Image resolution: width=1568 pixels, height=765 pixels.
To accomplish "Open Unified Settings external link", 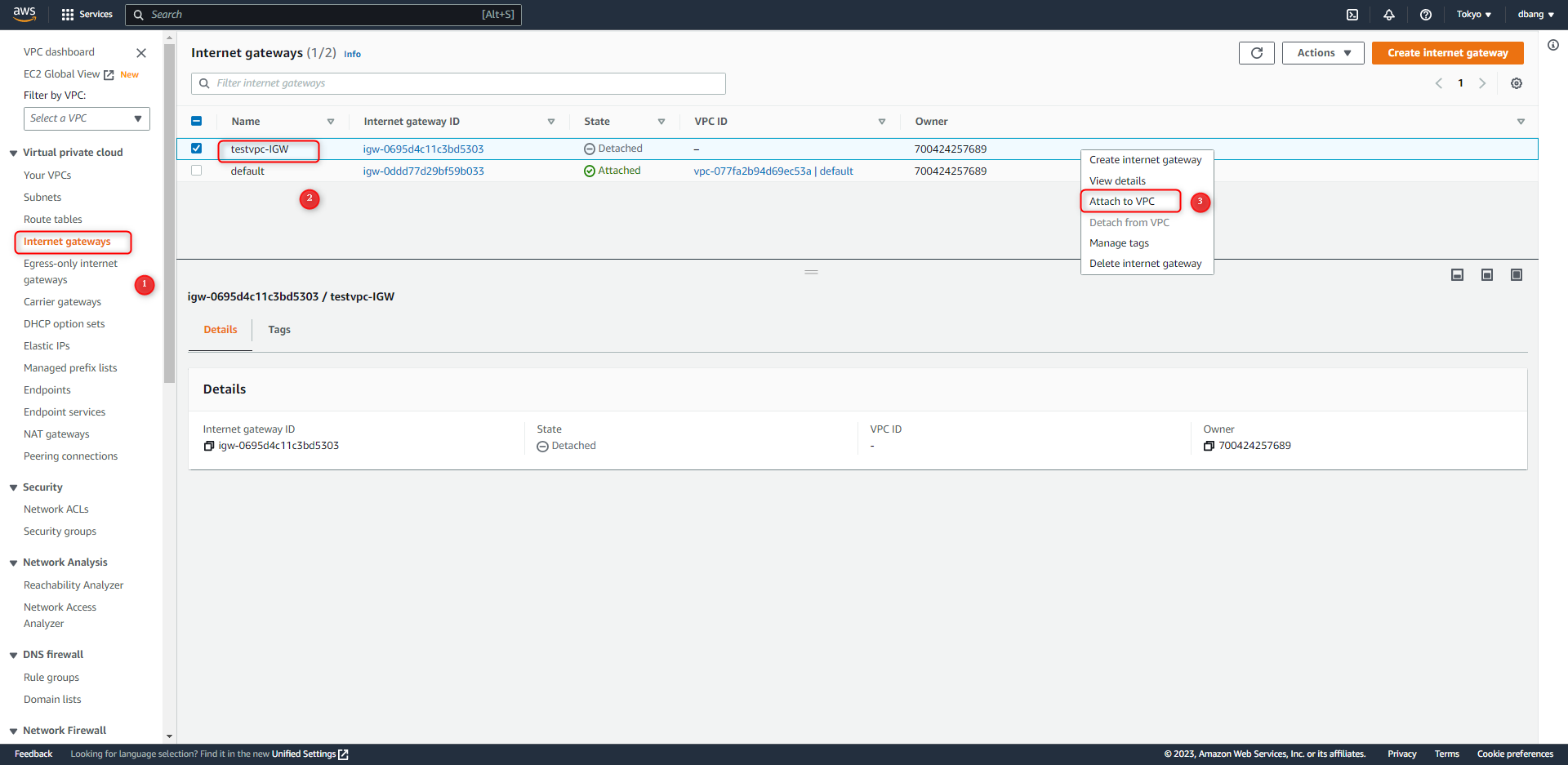I will [x=310, y=754].
